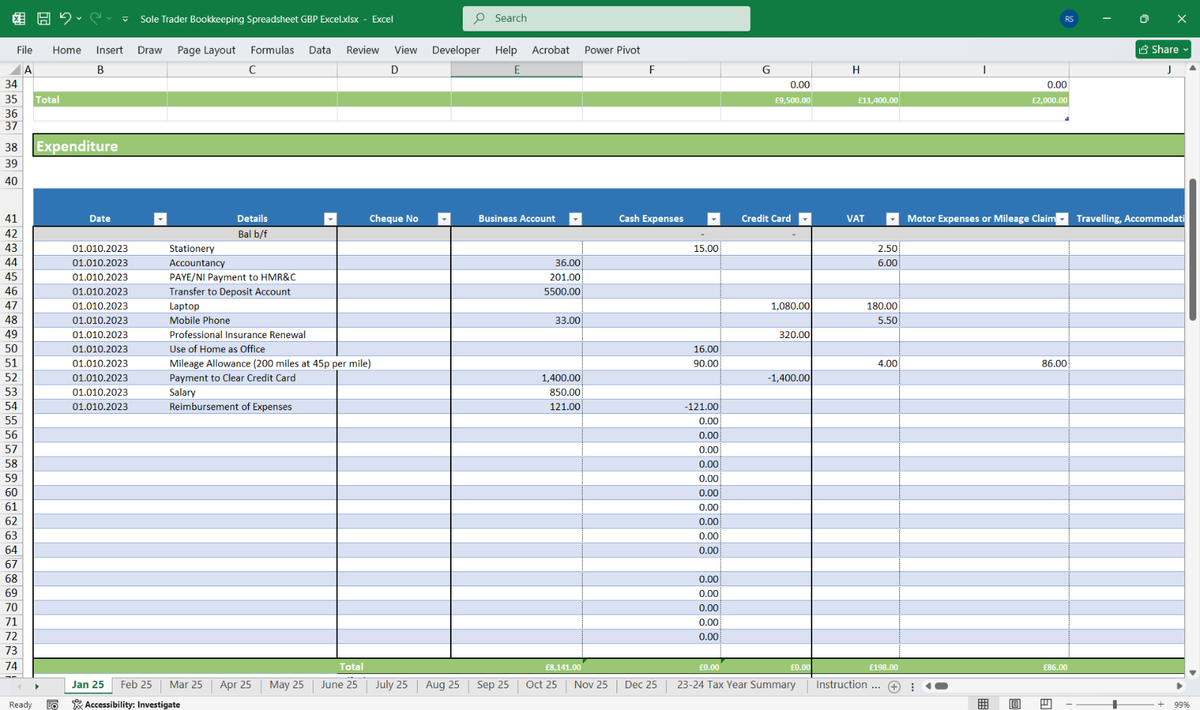Click the zoom slider handle
The width and height of the screenshot is (1200, 710).
click(1114, 704)
